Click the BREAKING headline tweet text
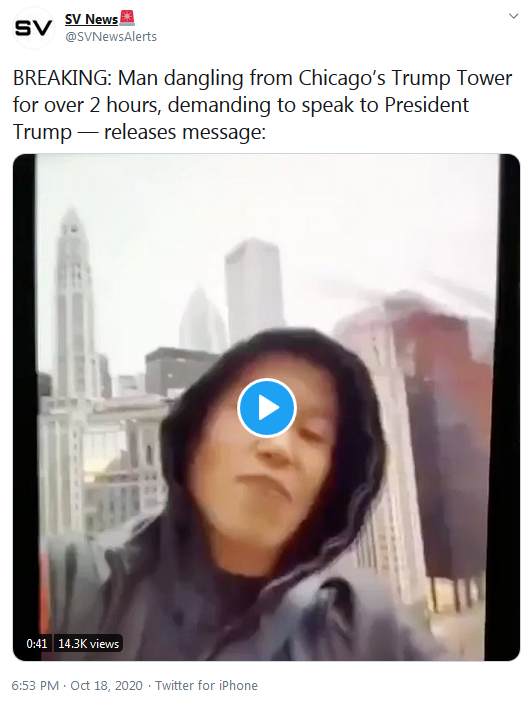This screenshot has width=529, height=703. click(x=262, y=105)
